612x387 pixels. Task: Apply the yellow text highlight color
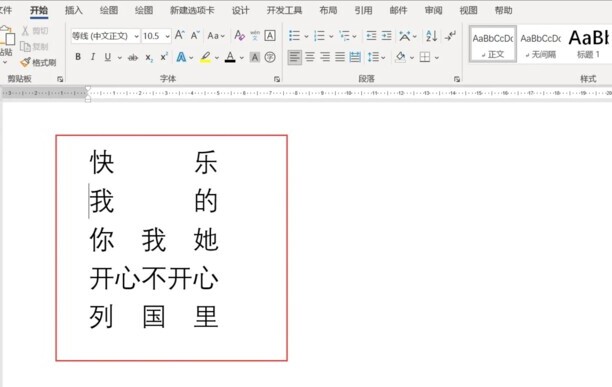point(206,57)
